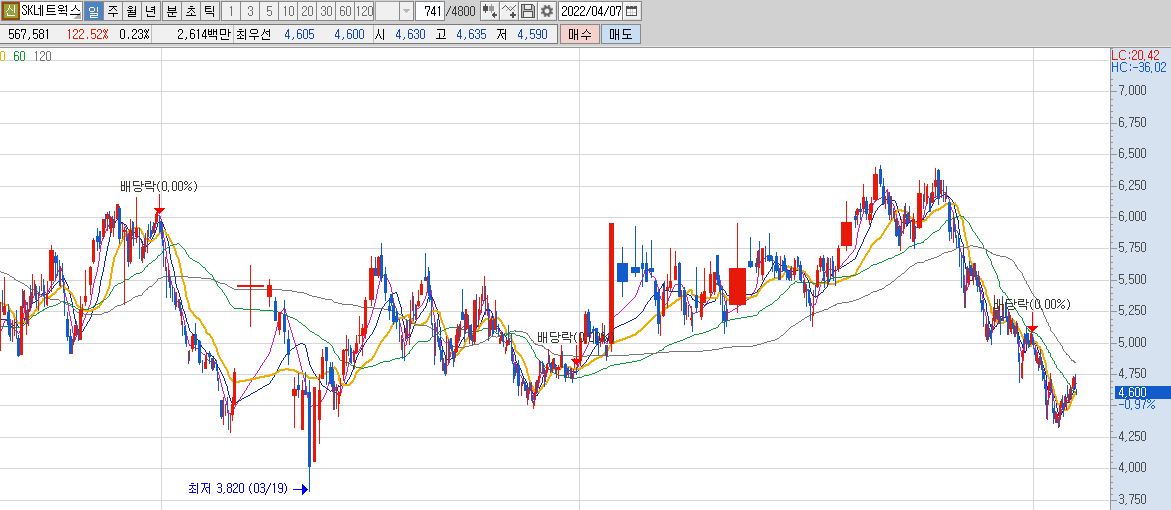Click the bar count field showing 741
1171x510 pixels.
pos(429,11)
